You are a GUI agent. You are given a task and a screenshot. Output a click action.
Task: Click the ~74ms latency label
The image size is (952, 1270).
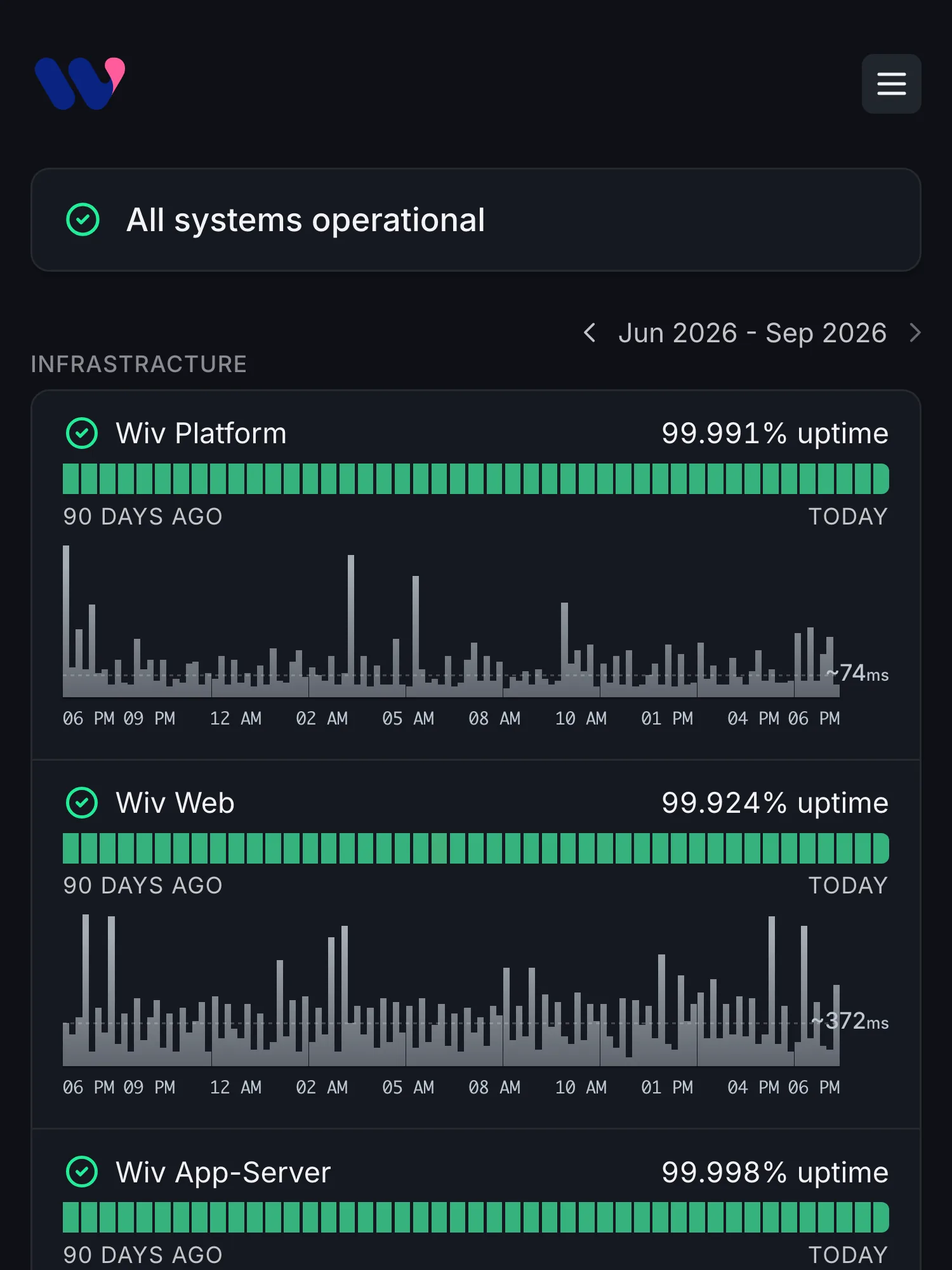pos(857,673)
